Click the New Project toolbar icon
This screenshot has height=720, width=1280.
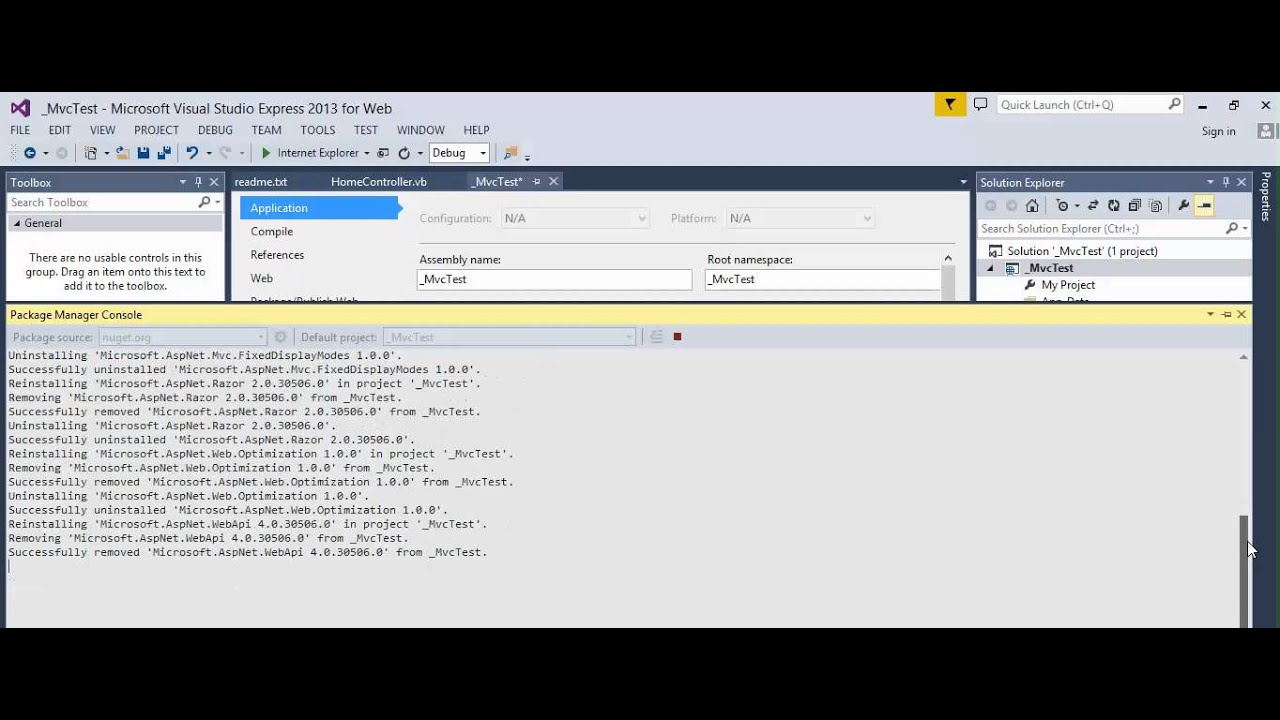(x=91, y=153)
